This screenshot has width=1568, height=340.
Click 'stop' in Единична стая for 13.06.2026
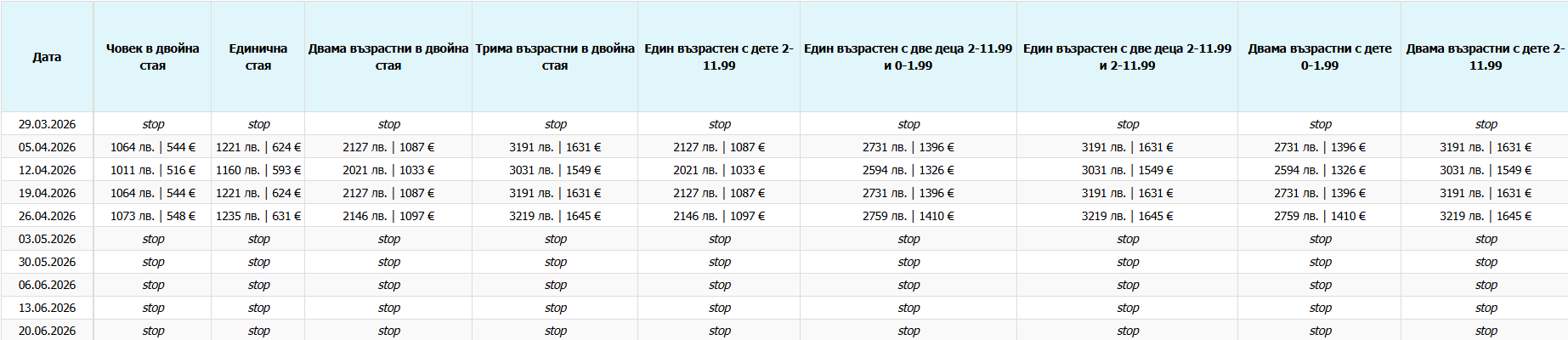click(258, 308)
